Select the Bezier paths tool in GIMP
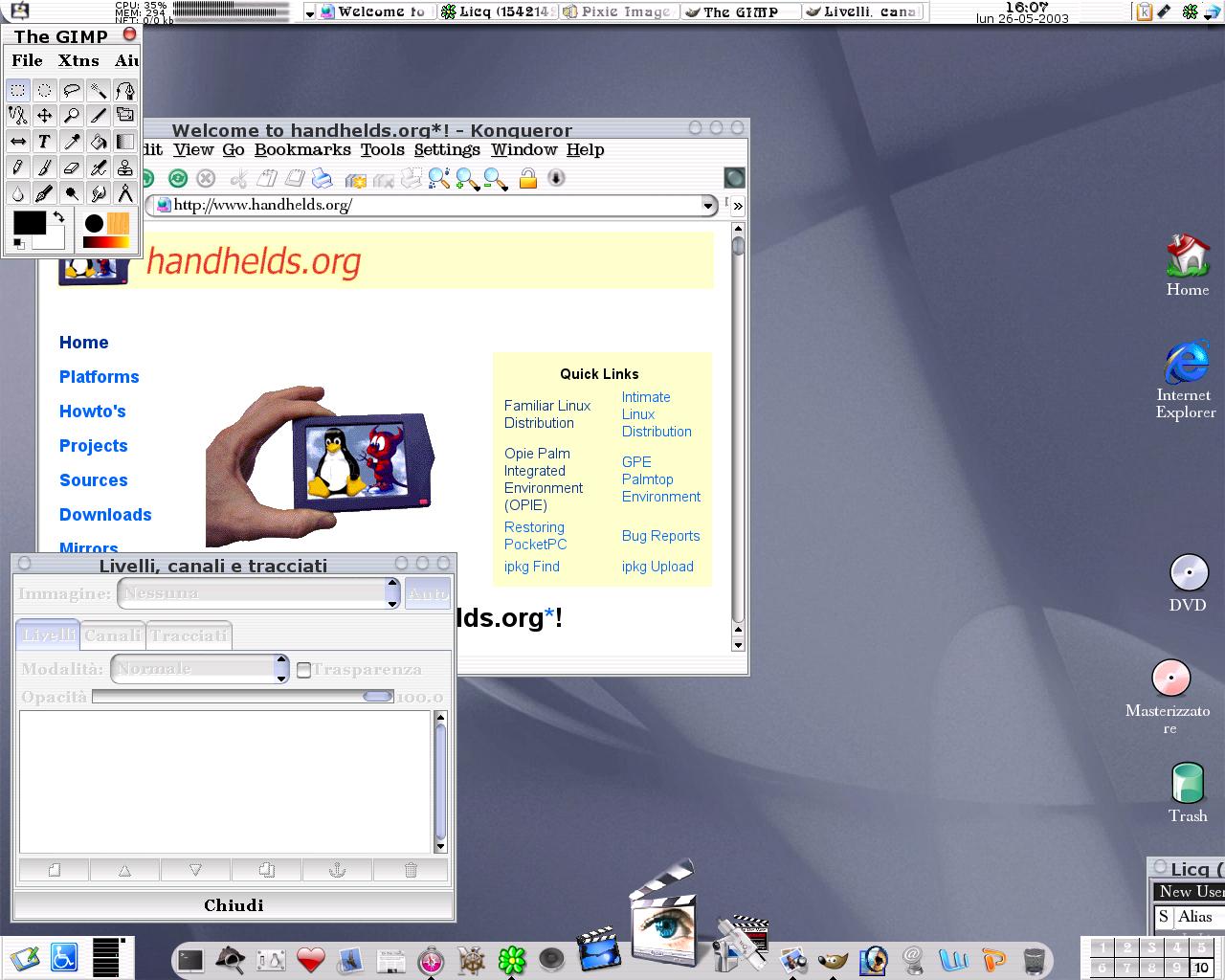This screenshot has width=1225, height=980. (125, 91)
